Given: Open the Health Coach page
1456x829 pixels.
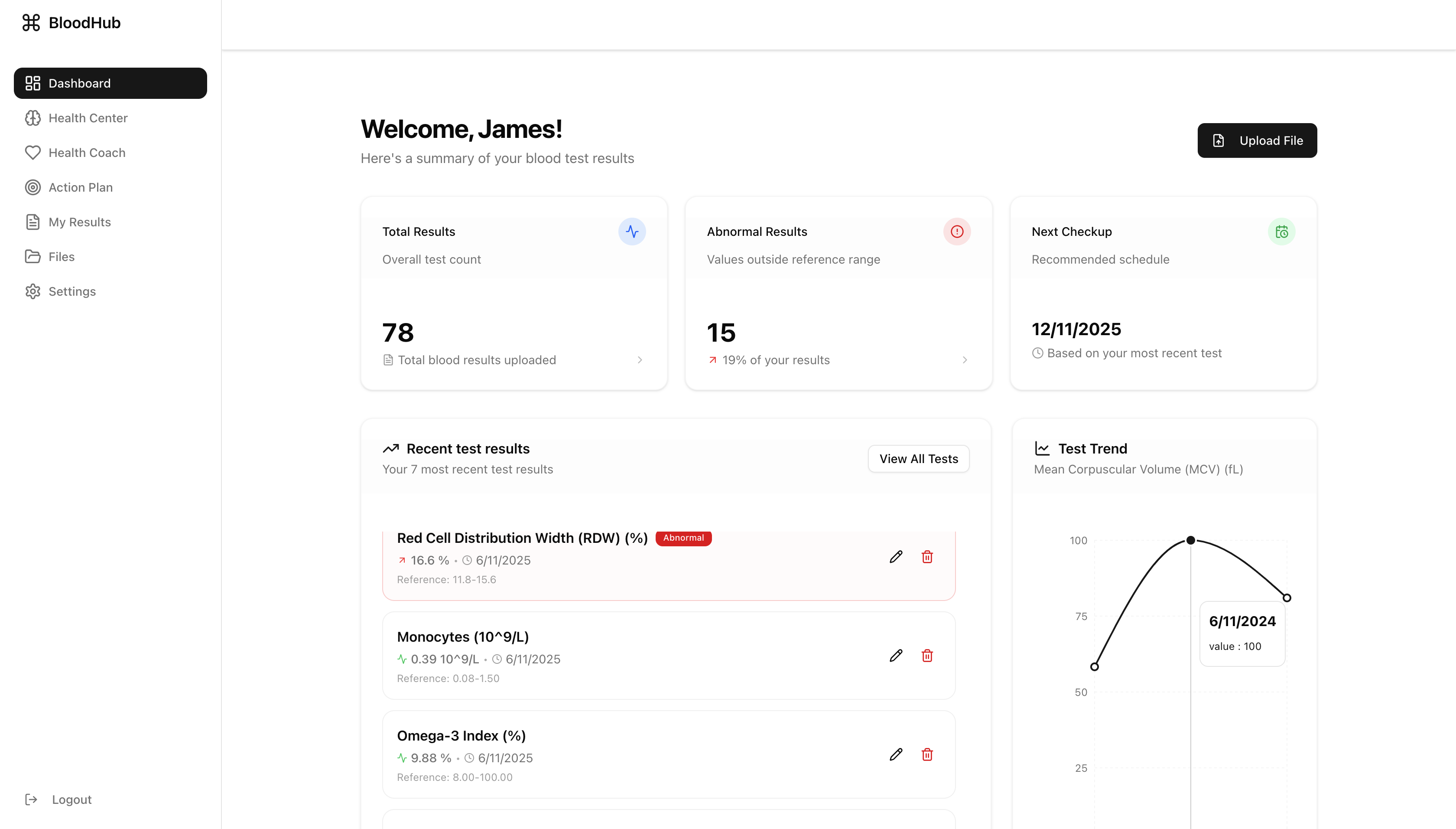Looking at the screenshot, I should pyautogui.click(x=110, y=153).
